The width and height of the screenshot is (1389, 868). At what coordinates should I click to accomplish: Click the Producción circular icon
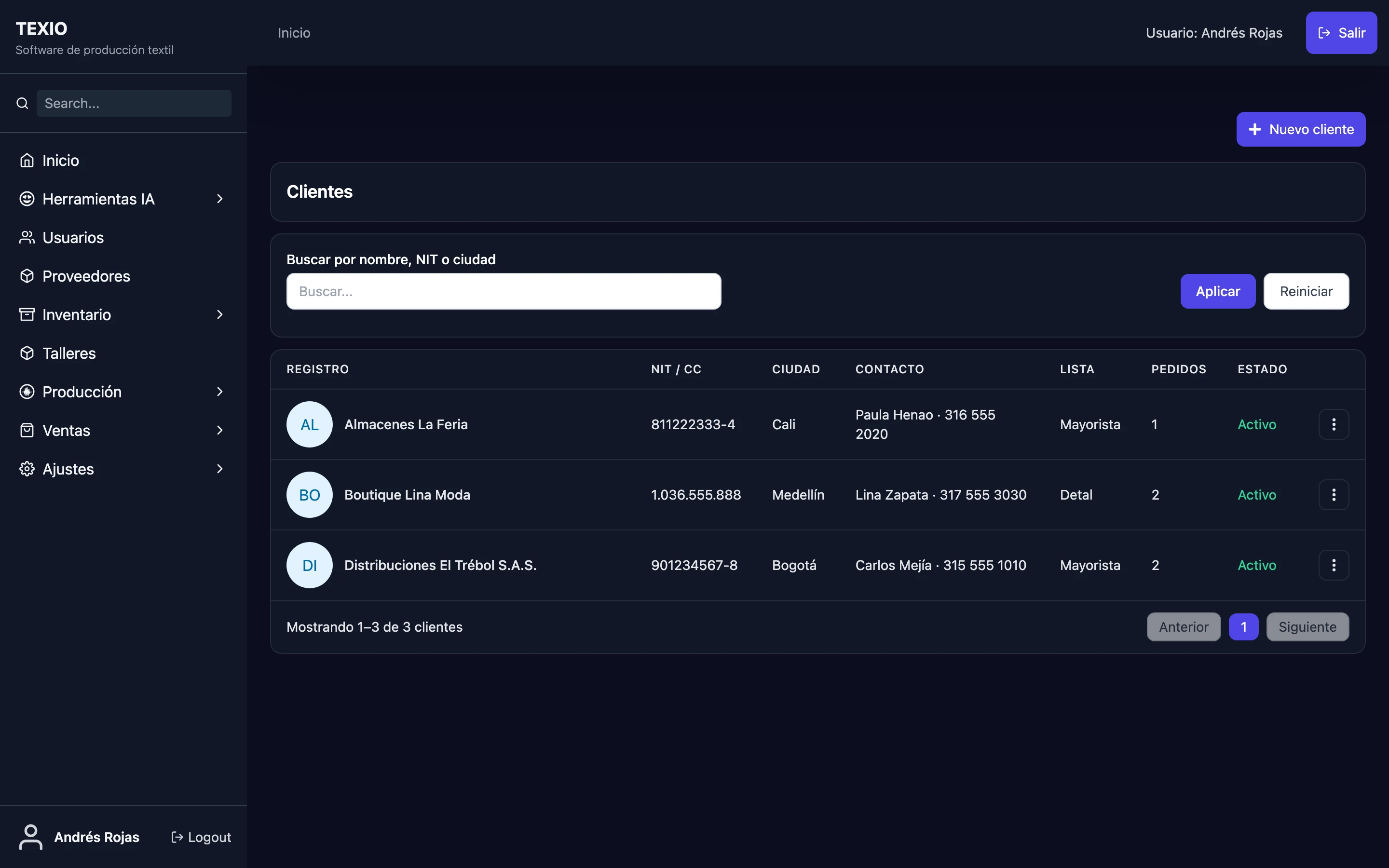click(27, 392)
